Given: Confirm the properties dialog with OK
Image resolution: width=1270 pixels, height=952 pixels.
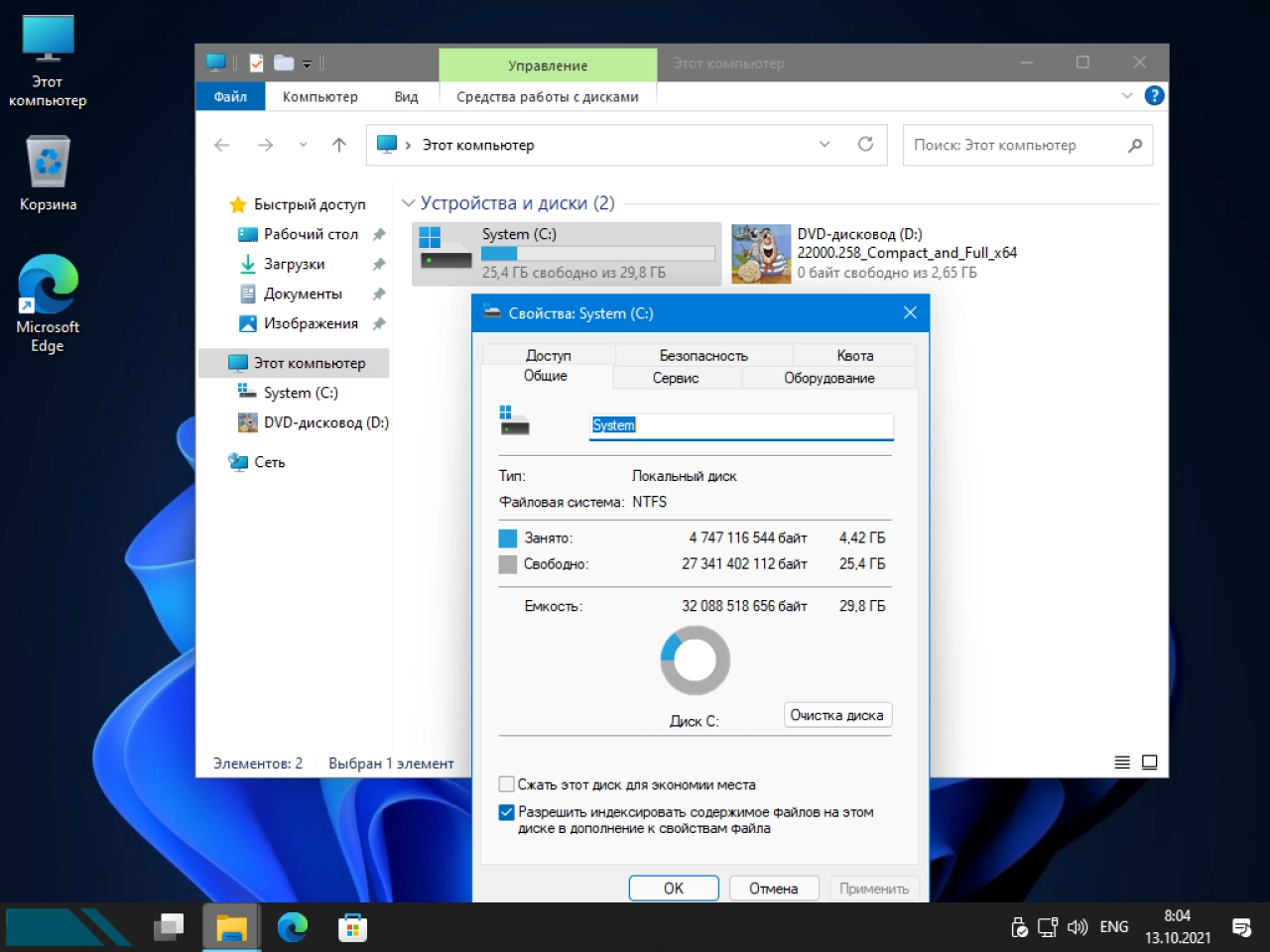Looking at the screenshot, I should click(674, 889).
